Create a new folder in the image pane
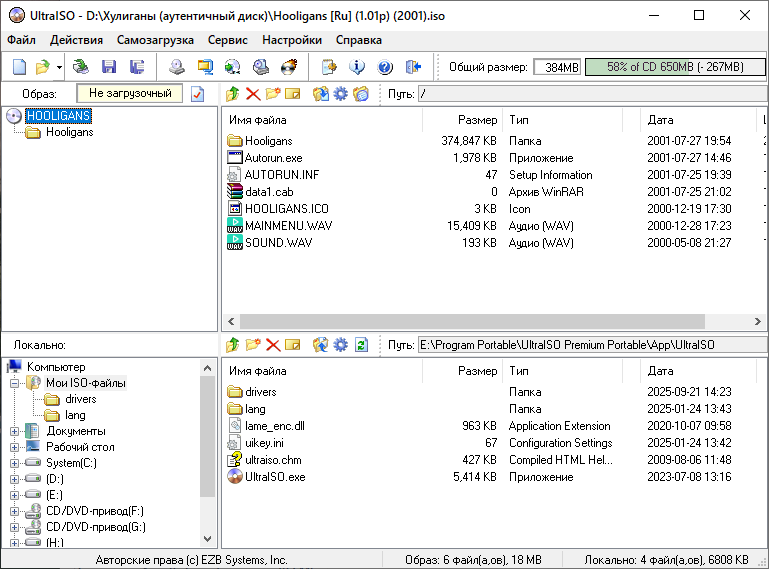769x569 pixels. coord(273,94)
